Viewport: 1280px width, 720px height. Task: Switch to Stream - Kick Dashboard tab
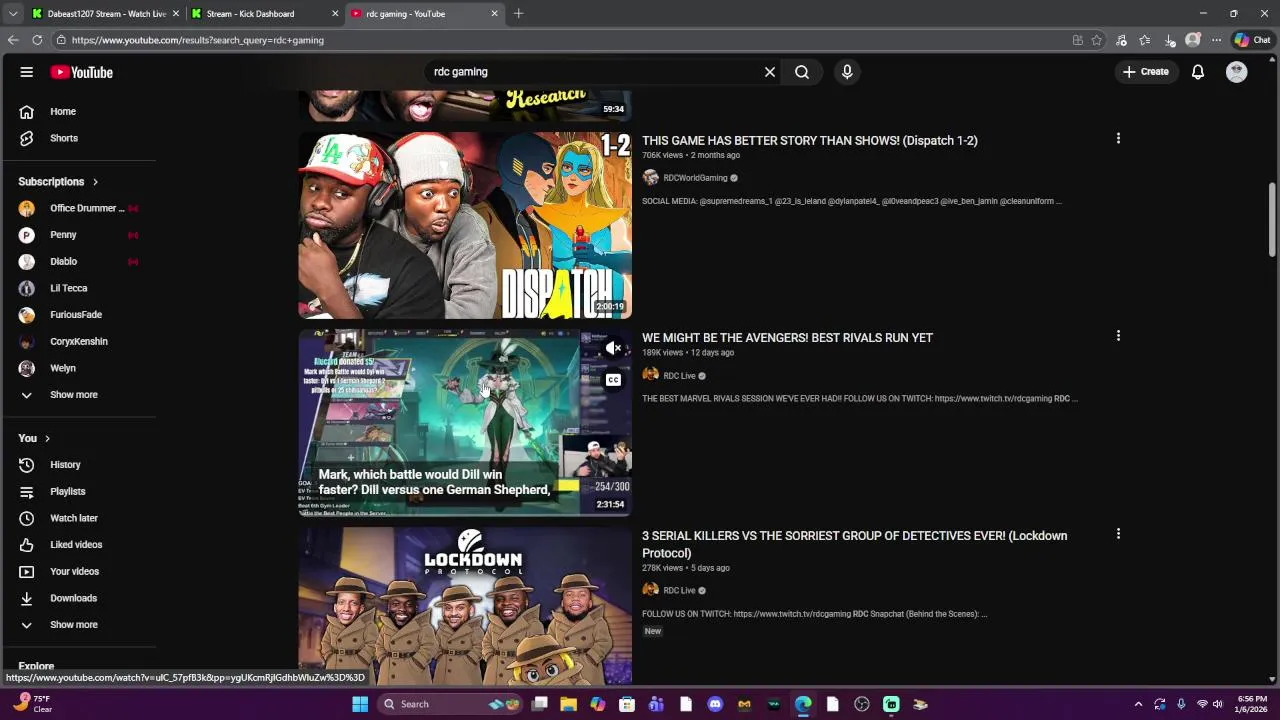coord(252,14)
